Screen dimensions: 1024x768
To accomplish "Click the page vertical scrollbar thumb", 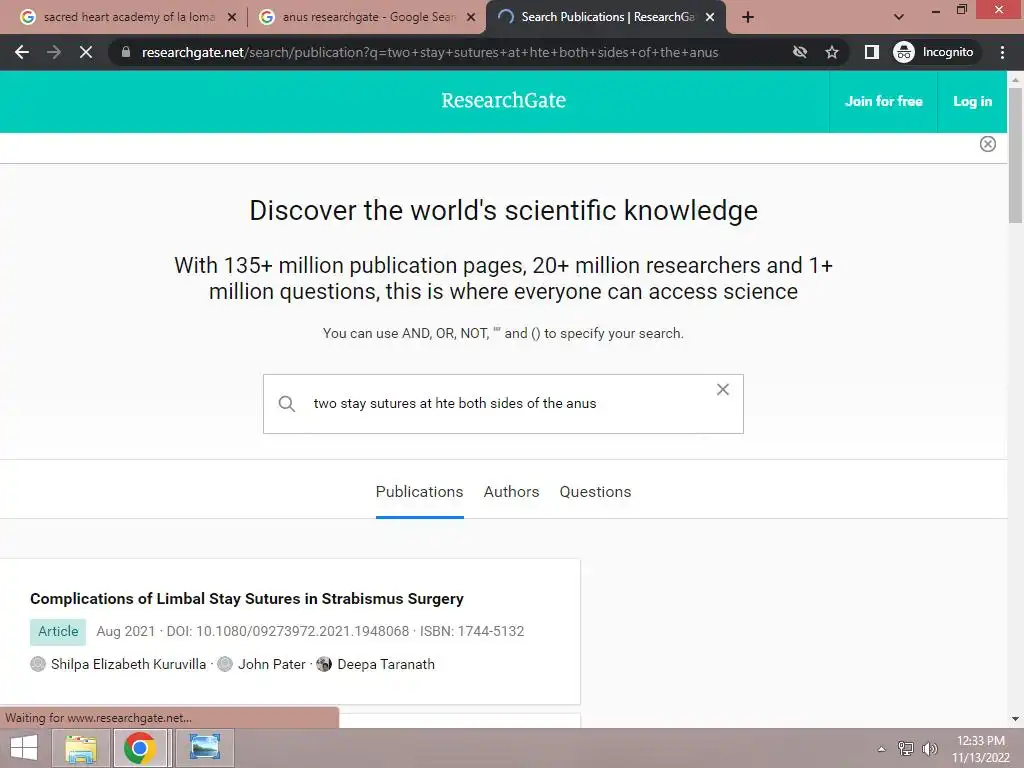I will point(1015,155).
